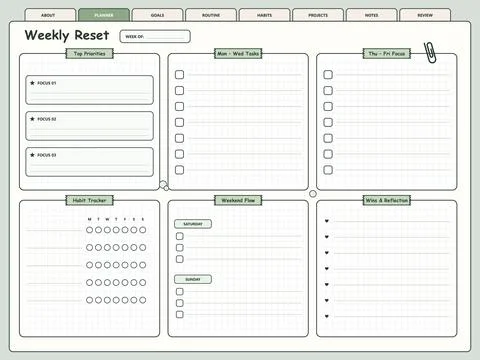Click the Mon - Wed Tasks header
Viewport: 480px width, 360px height.
(x=238, y=53)
